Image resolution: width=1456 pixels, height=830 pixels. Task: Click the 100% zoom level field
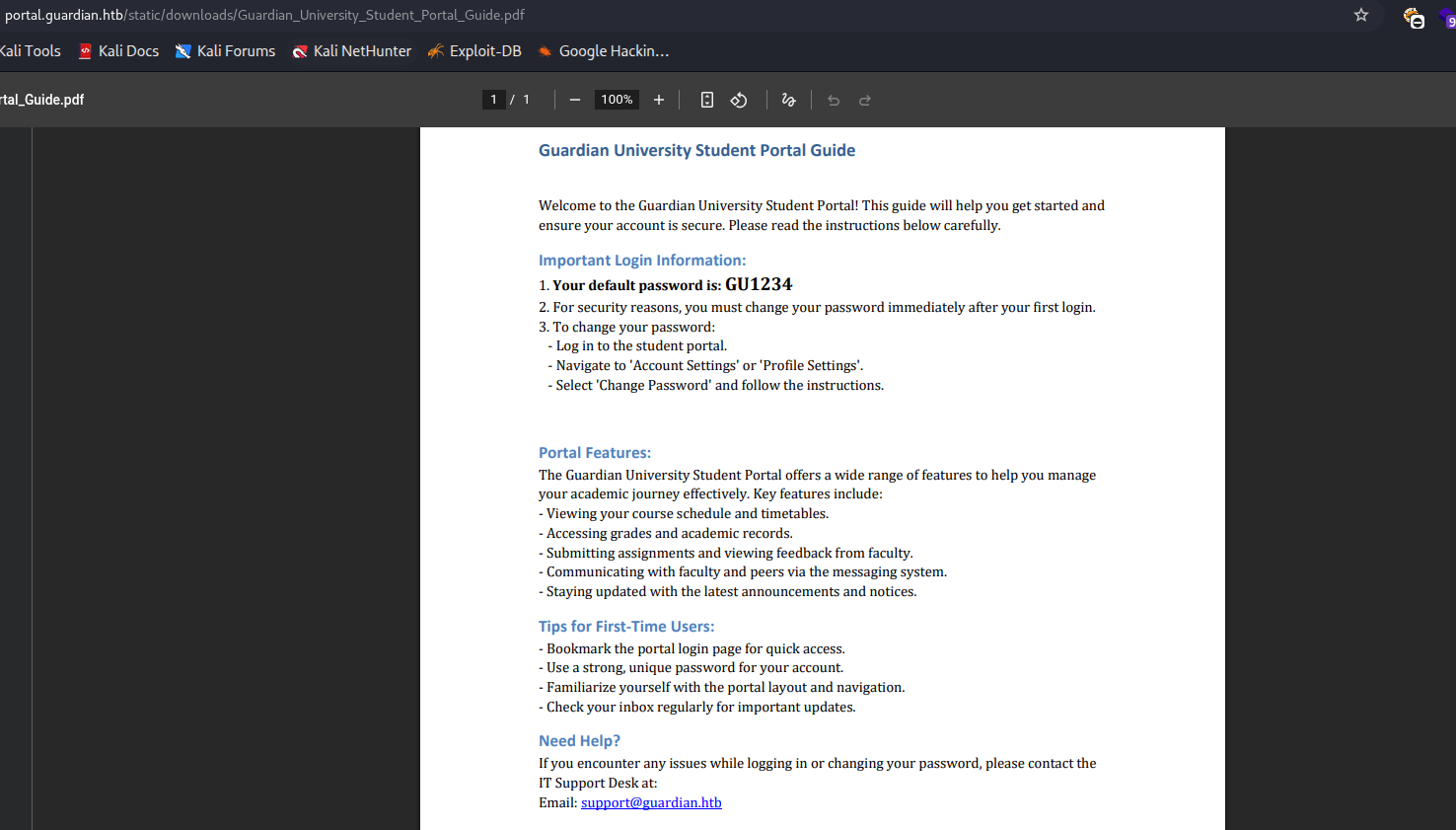click(617, 100)
